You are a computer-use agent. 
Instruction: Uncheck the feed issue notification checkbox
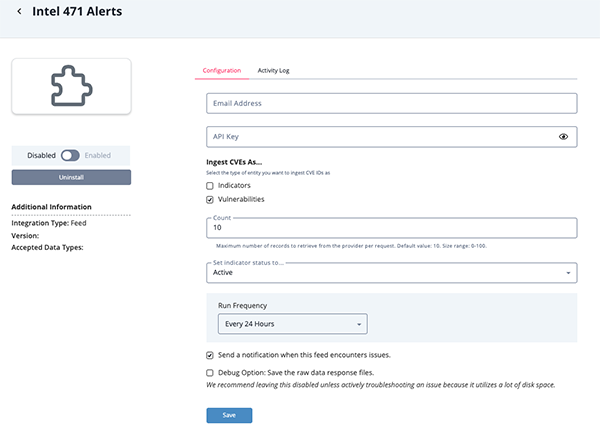point(210,355)
